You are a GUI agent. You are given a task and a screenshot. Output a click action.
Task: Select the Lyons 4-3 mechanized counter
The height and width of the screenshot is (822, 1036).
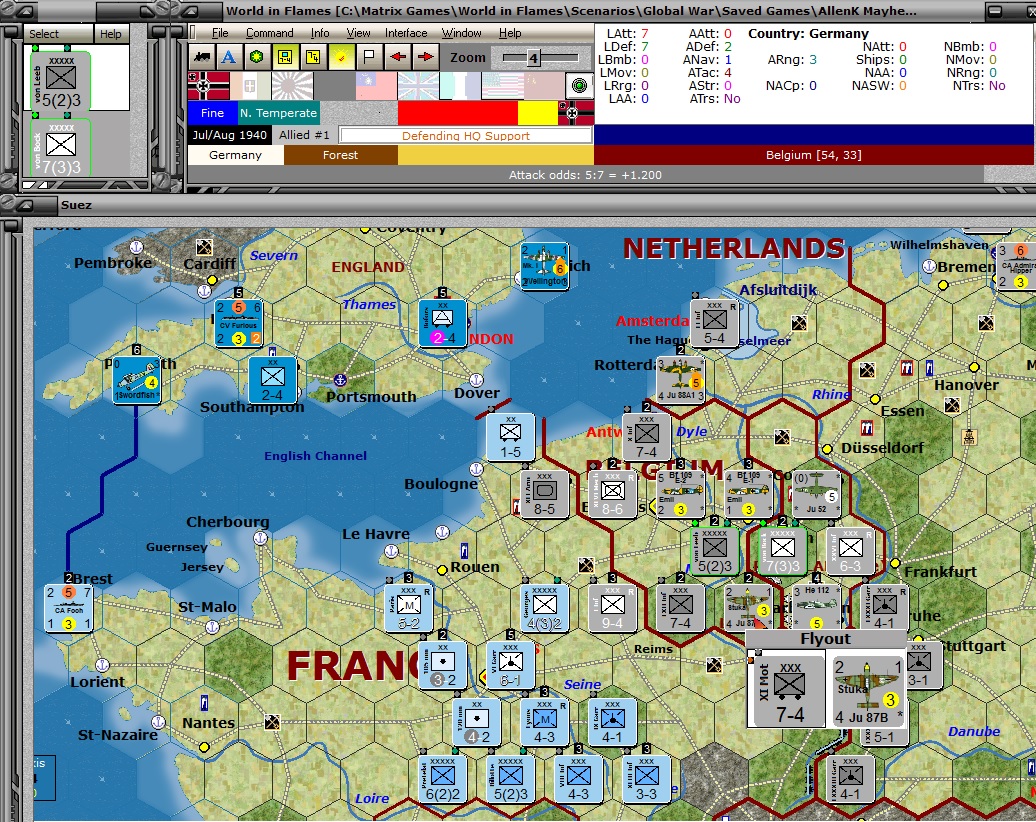coord(544,722)
